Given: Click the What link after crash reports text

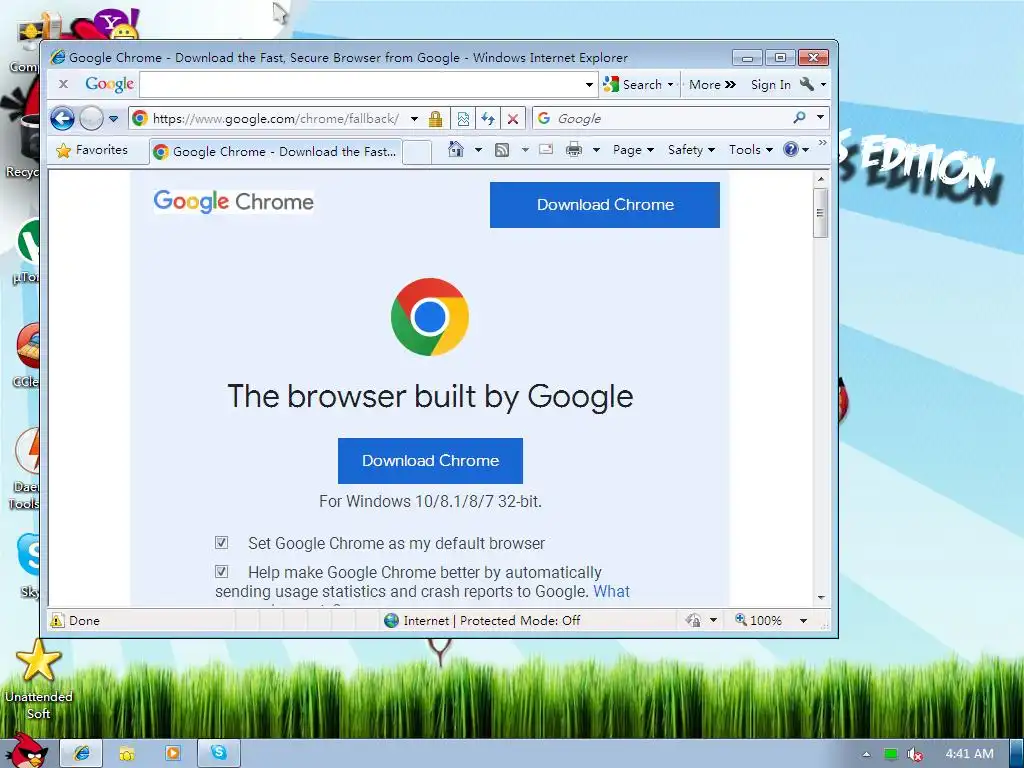Looking at the screenshot, I should click(611, 592).
